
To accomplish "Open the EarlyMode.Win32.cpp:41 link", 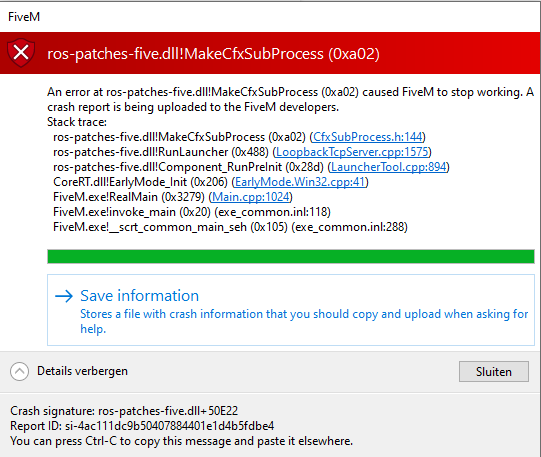I will click(300, 182).
